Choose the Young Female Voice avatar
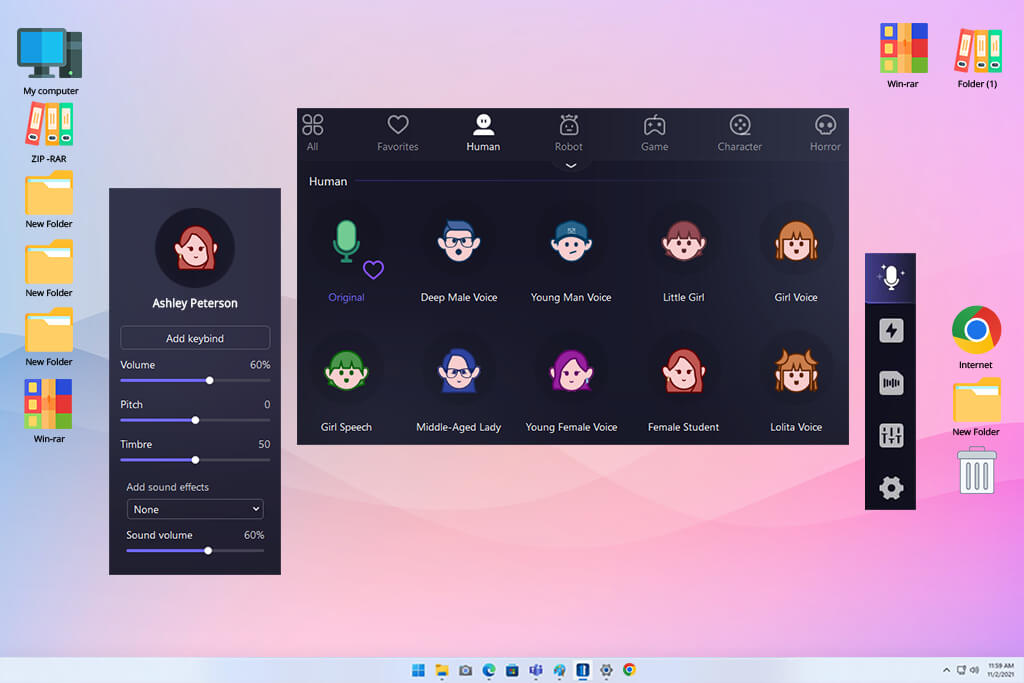 click(x=571, y=370)
